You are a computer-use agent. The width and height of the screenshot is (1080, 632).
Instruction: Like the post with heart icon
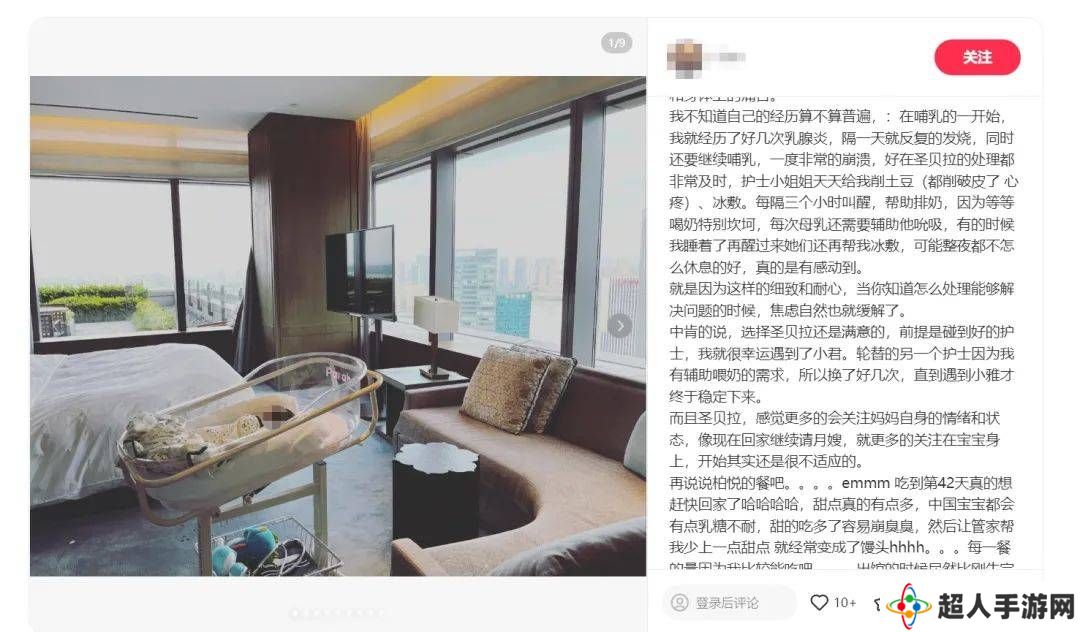819,602
